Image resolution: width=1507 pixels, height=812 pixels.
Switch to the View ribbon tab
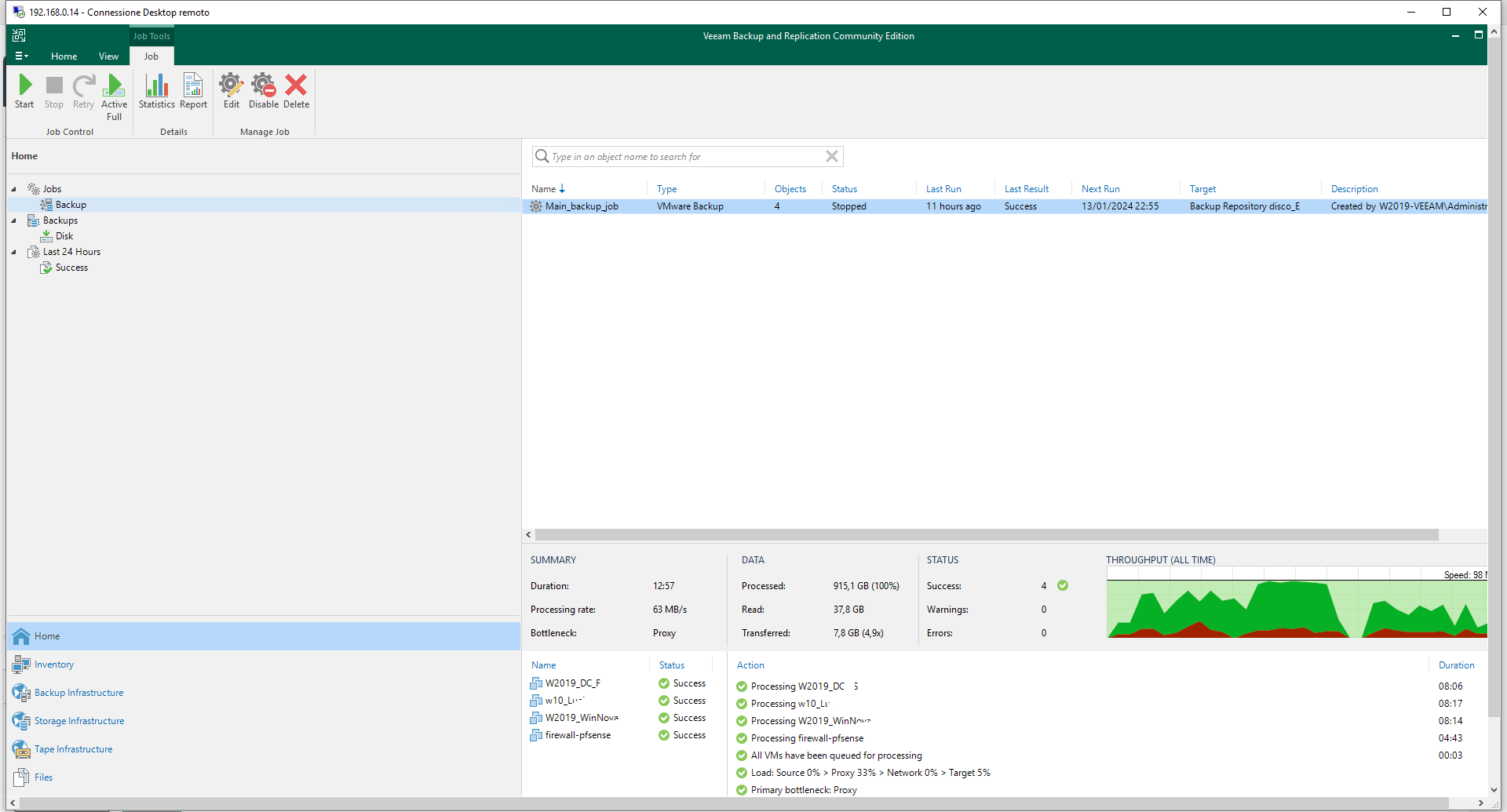tap(108, 56)
